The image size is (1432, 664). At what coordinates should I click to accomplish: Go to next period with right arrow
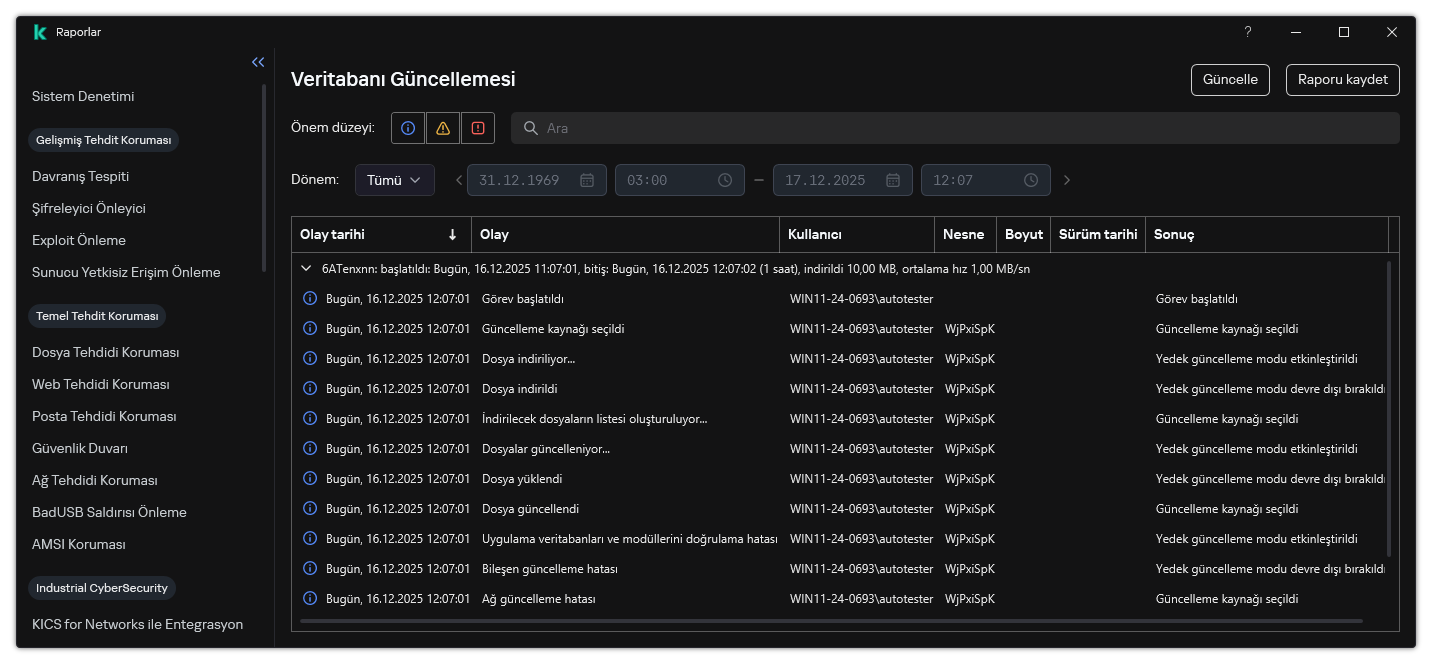point(1067,180)
